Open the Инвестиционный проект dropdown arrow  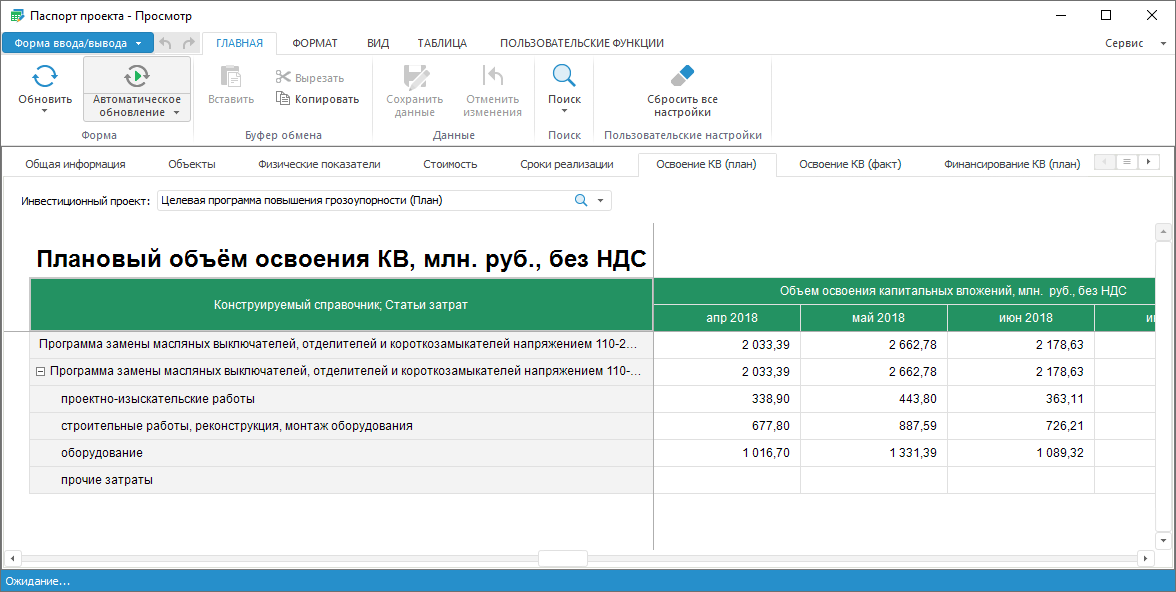click(x=600, y=201)
